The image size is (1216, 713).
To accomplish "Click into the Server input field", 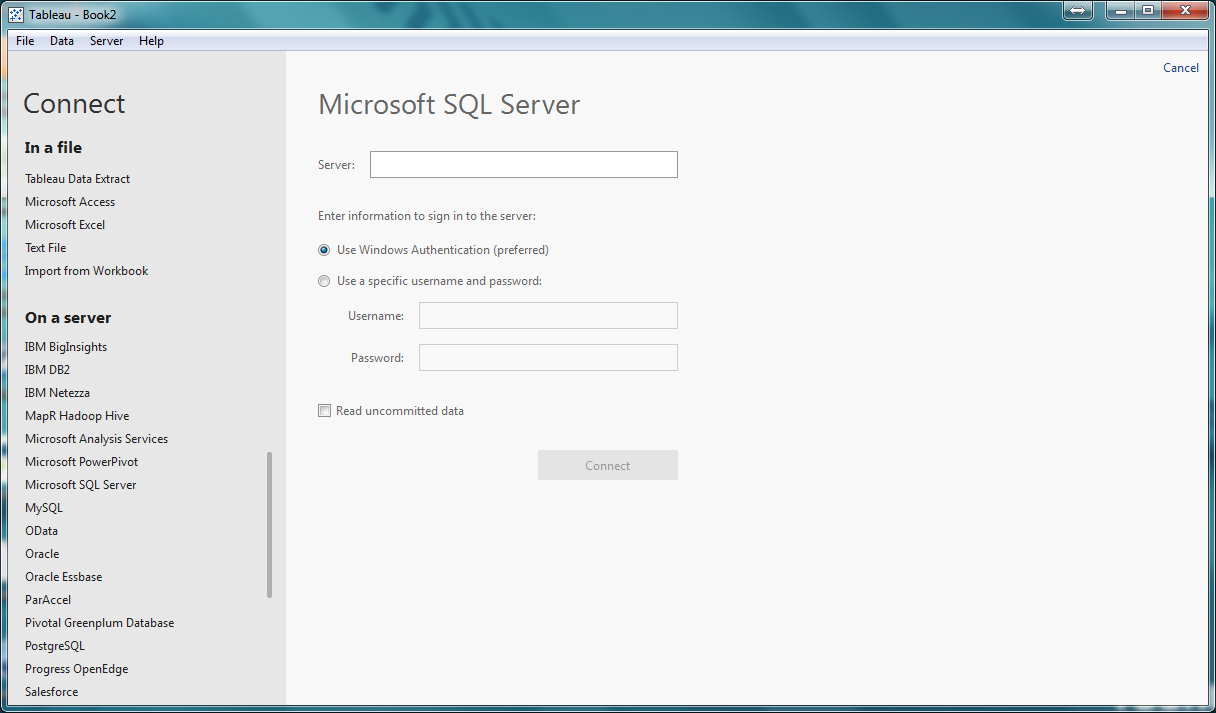I will coord(524,165).
